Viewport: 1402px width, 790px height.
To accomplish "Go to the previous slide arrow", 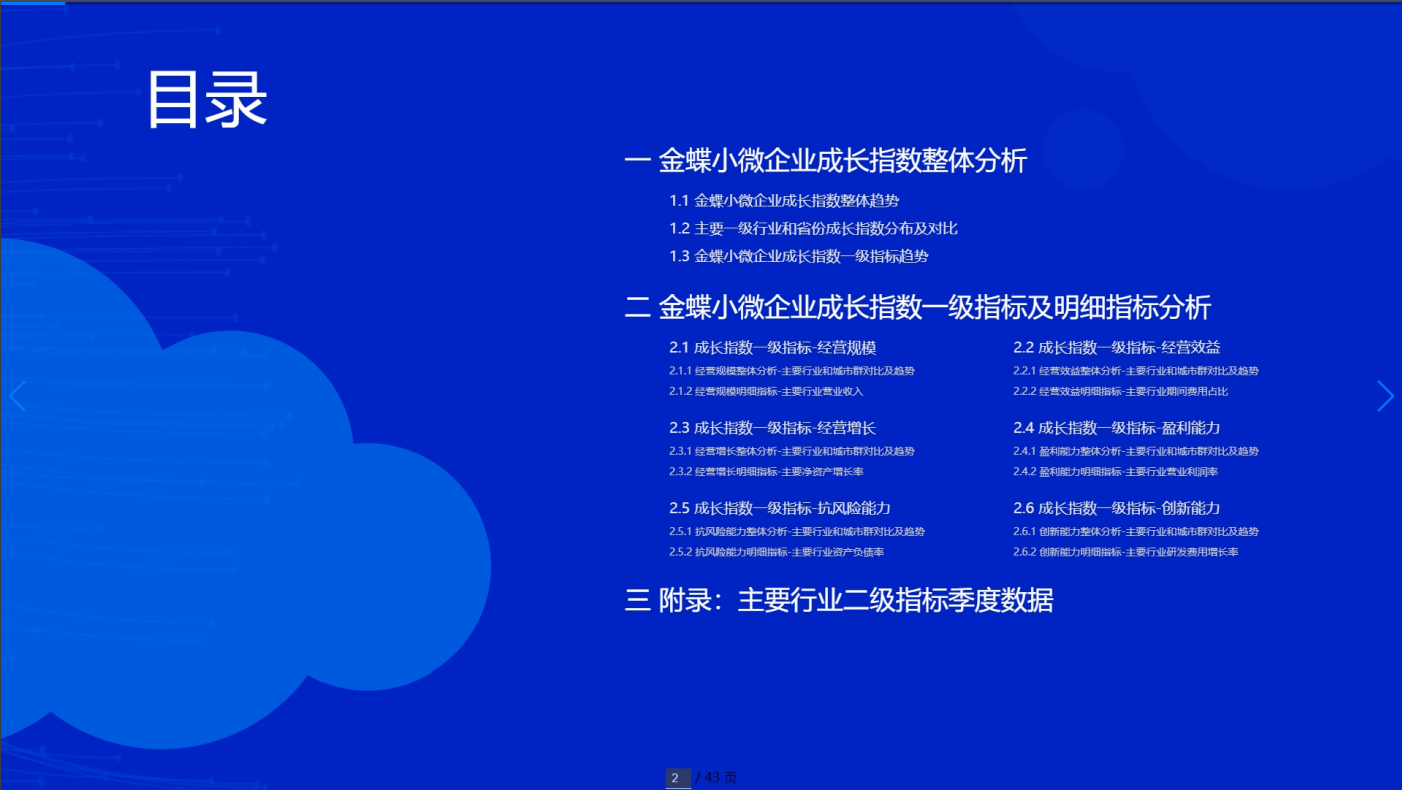I will pyautogui.click(x=17, y=397).
